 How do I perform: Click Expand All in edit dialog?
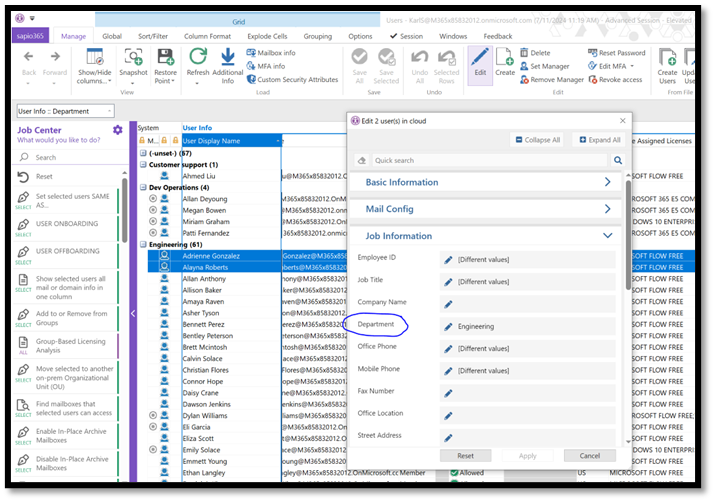pyautogui.click(x=600, y=140)
